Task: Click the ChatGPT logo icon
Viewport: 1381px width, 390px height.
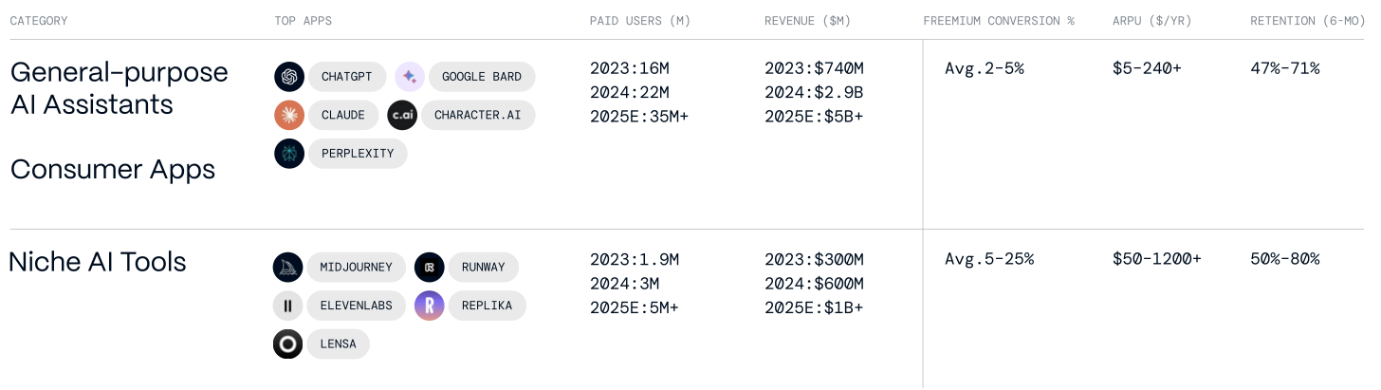Action: tap(289, 76)
